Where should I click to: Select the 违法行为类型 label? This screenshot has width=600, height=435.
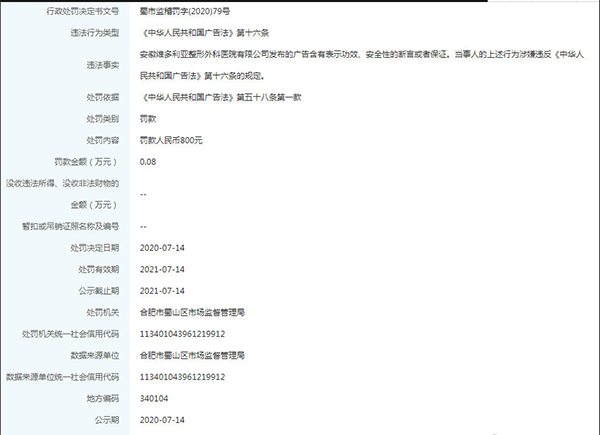(95, 33)
